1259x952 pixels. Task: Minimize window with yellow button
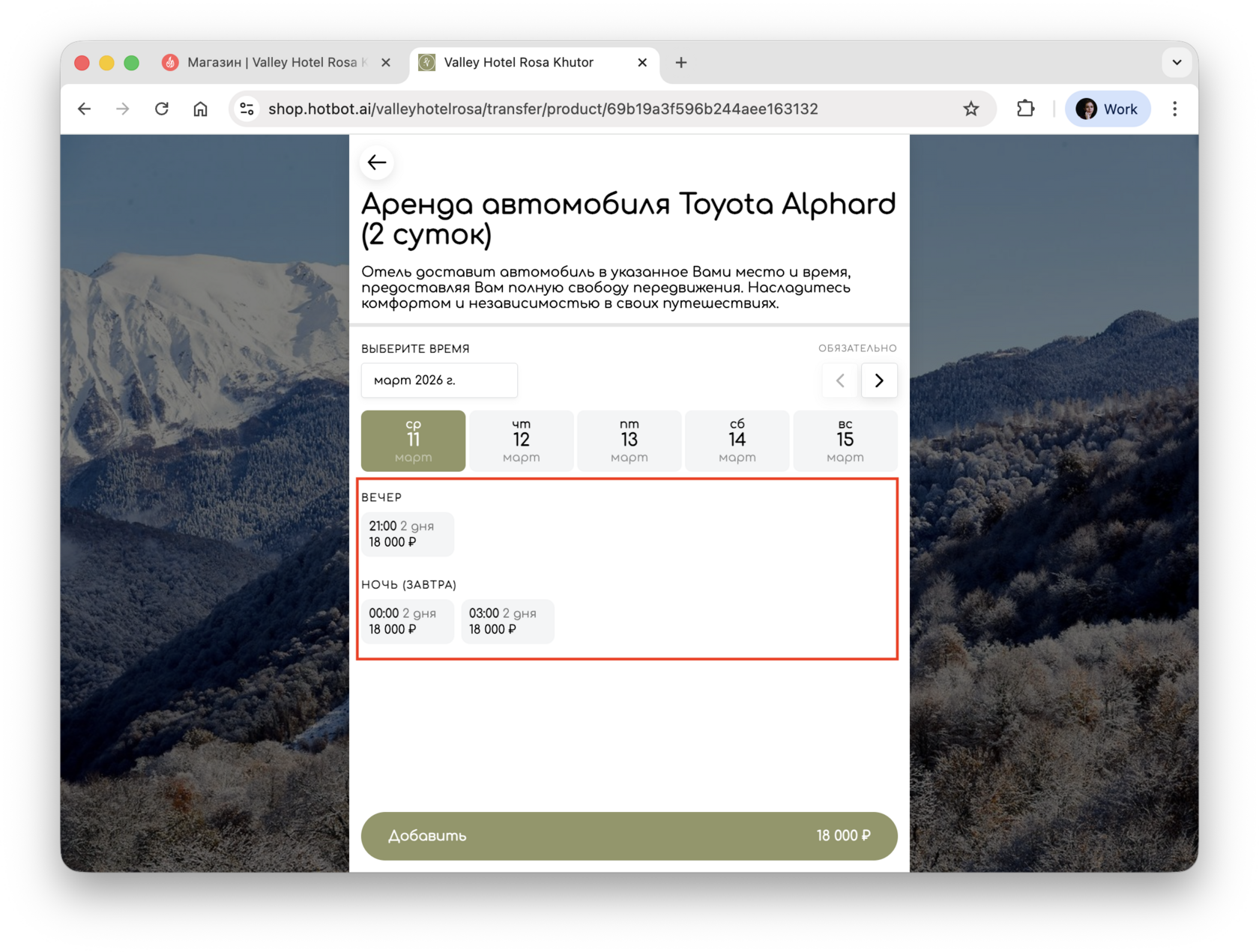click(x=107, y=63)
